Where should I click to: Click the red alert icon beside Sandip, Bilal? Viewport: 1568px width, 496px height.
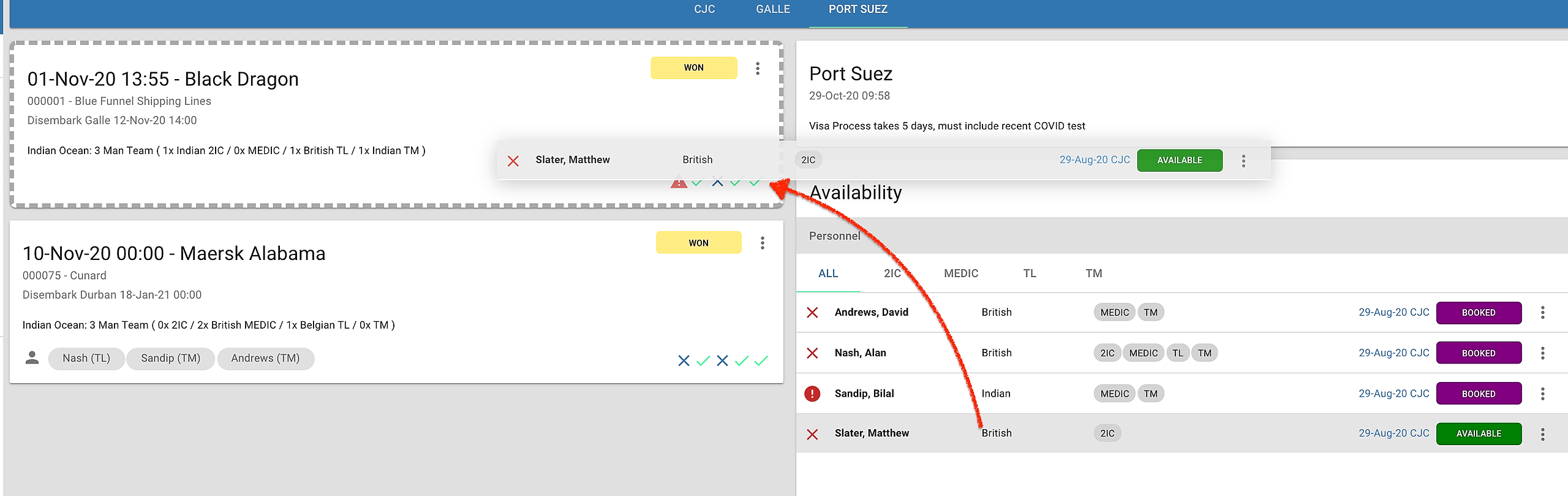click(x=812, y=394)
